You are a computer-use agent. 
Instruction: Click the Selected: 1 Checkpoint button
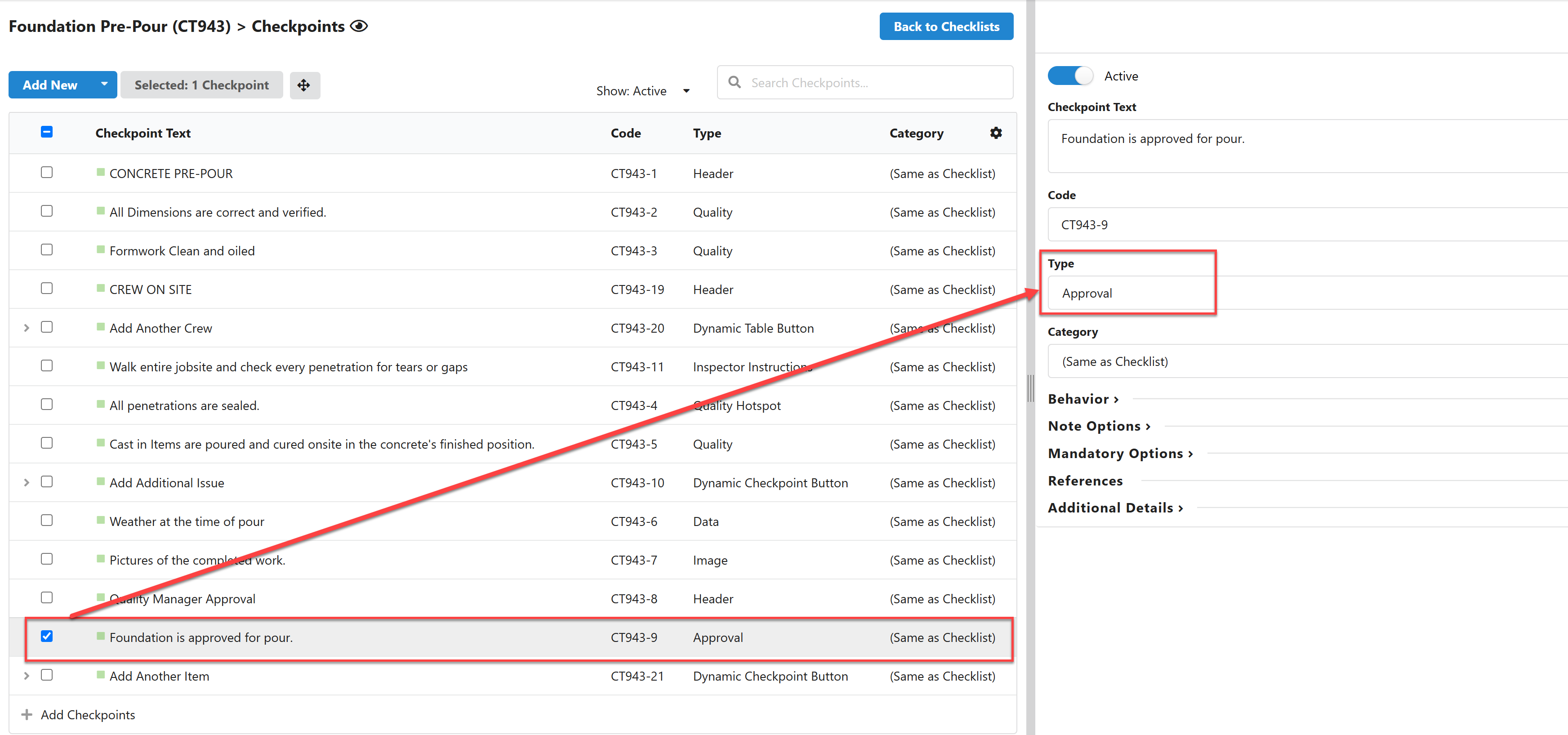click(201, 85)
